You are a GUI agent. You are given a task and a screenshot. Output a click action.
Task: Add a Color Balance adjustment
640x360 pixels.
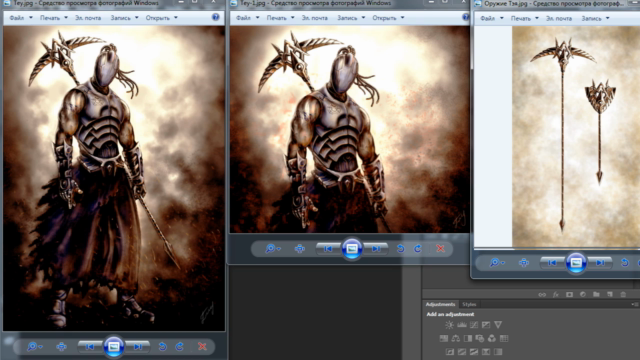coord(456,338)
